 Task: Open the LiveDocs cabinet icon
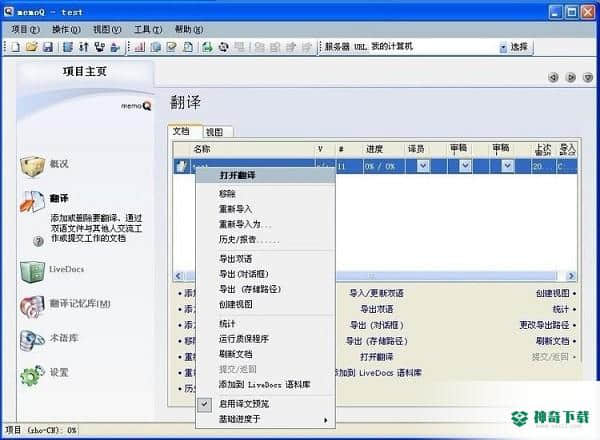tap(32, 271)
